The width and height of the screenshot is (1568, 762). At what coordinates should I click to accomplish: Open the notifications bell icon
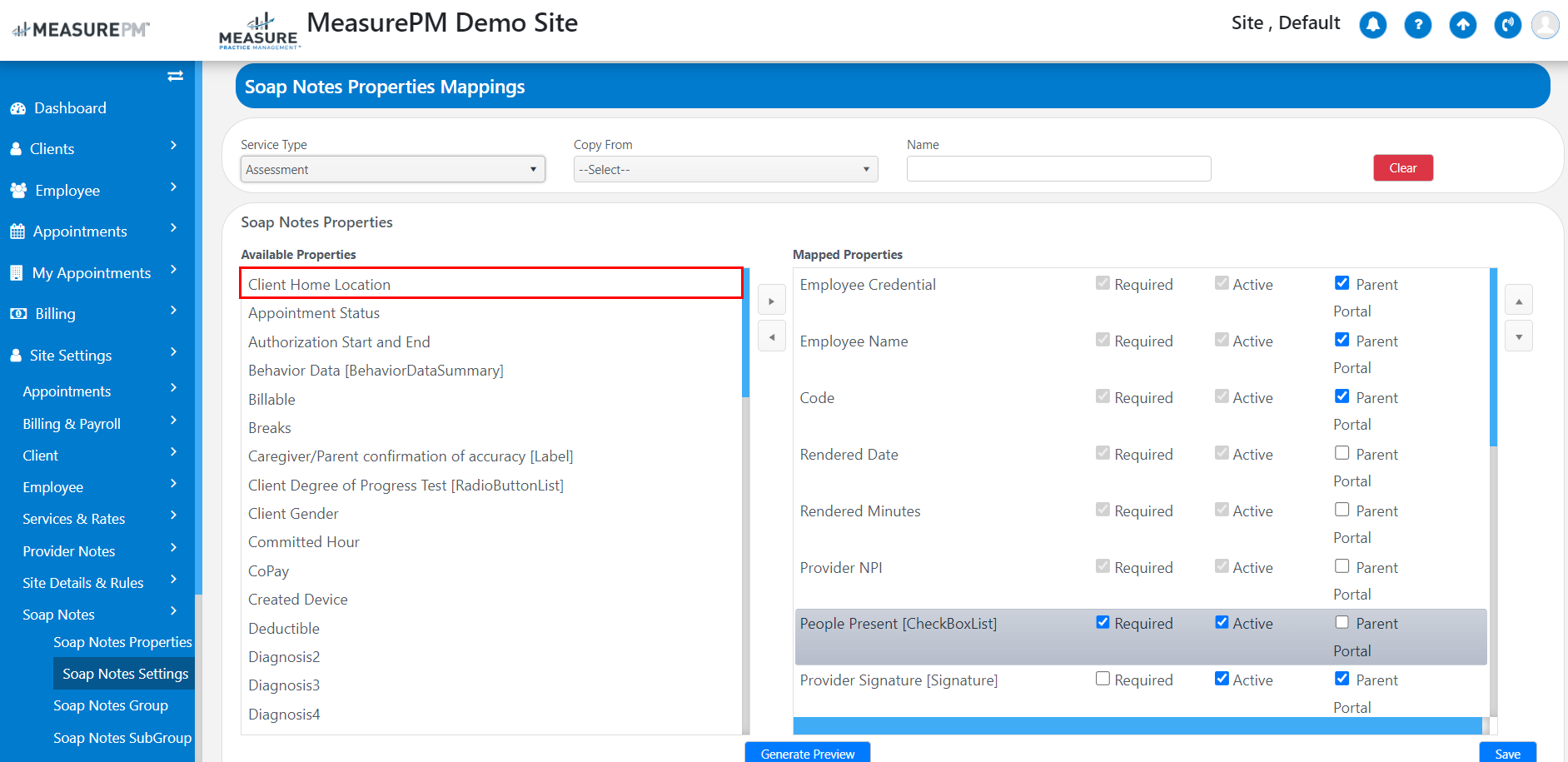pyautogui.click(x=1373, y=25)
